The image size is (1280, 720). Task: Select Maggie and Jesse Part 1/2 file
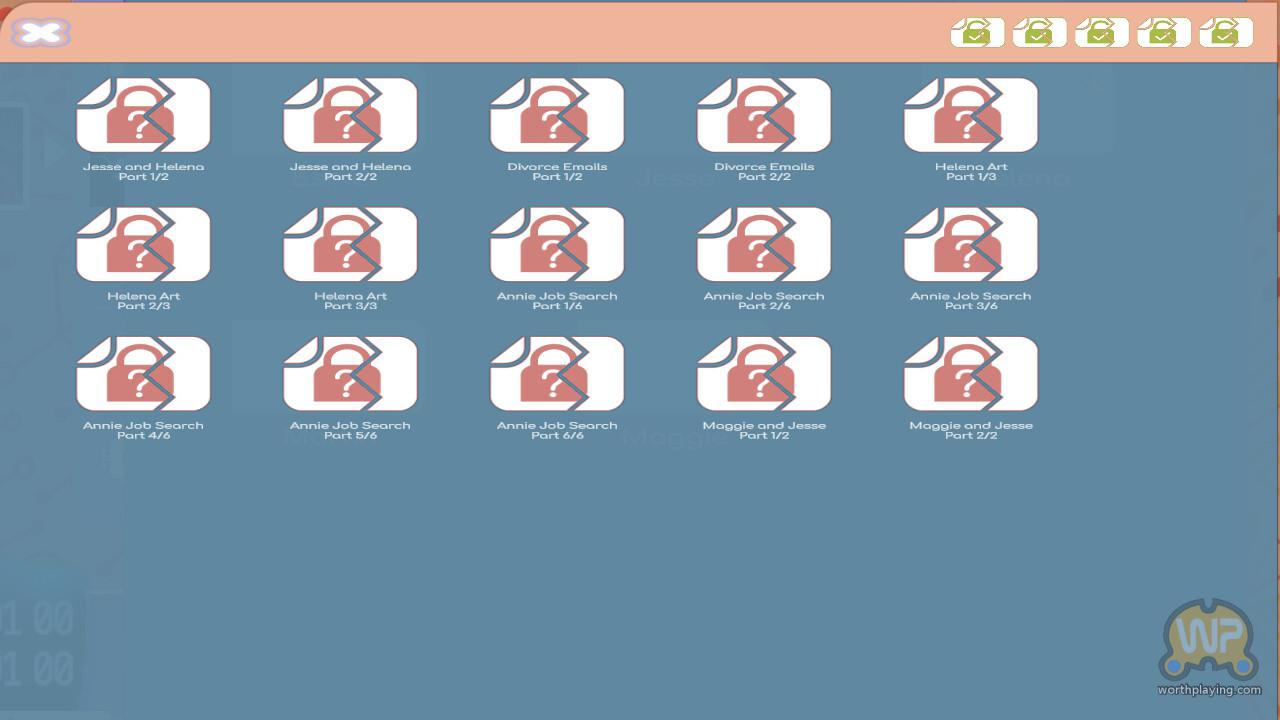click(764, 373)
